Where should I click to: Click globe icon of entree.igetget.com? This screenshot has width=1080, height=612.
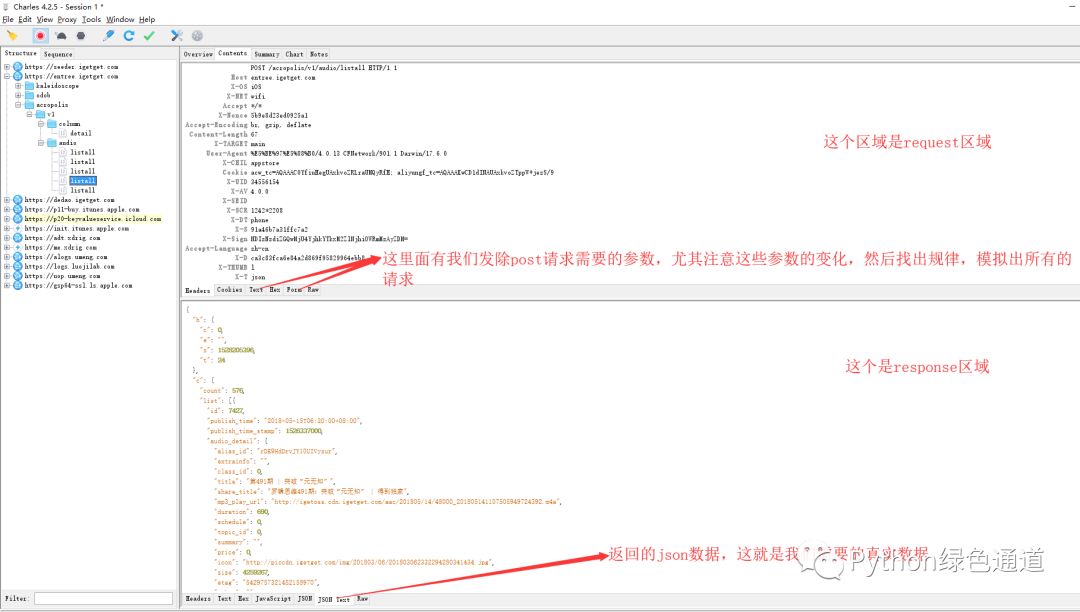(18, 76)
